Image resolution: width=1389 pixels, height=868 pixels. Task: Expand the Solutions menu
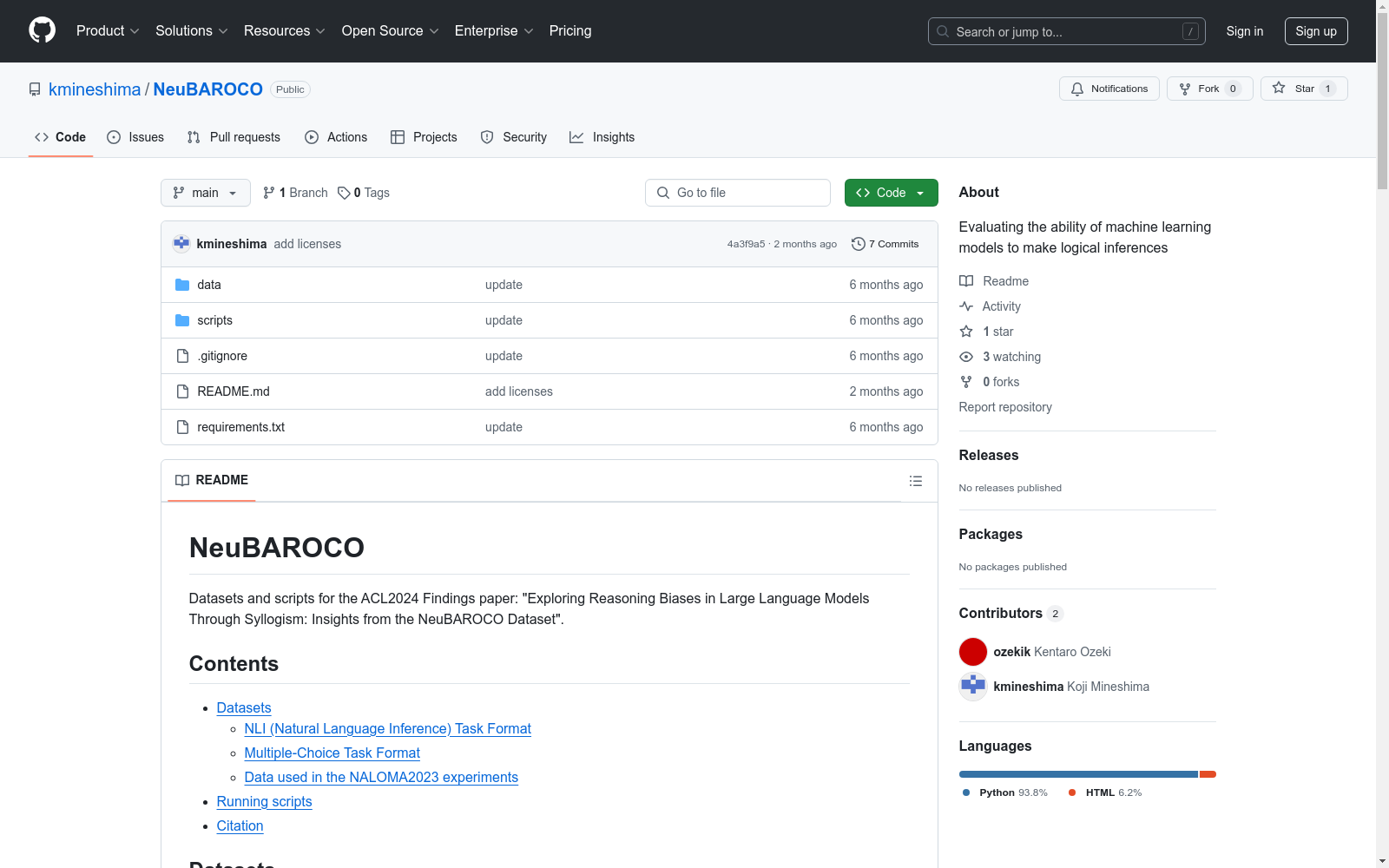coord(192,30)
